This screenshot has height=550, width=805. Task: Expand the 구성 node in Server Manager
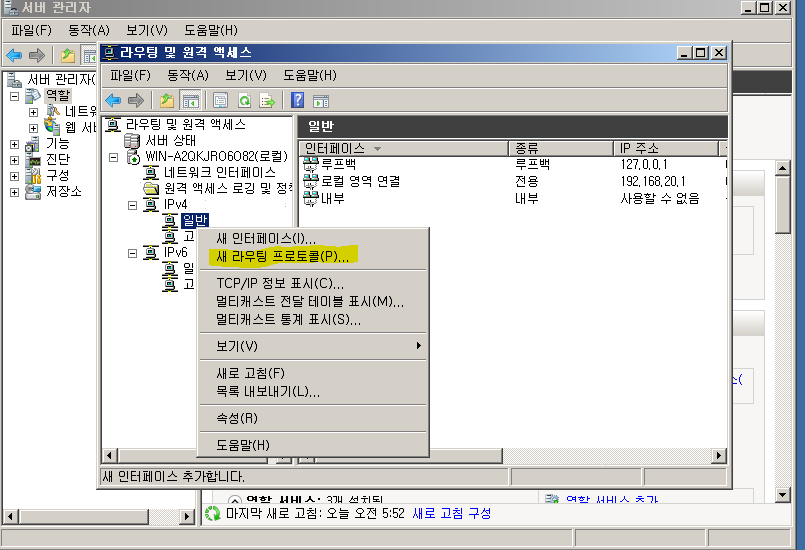[14, 176]
